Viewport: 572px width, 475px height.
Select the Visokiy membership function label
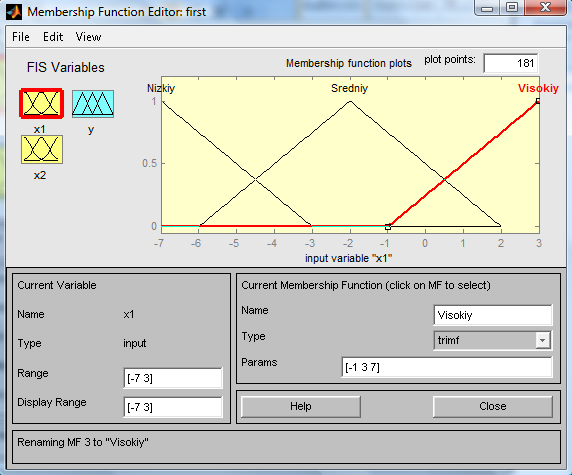pos(538,88)
